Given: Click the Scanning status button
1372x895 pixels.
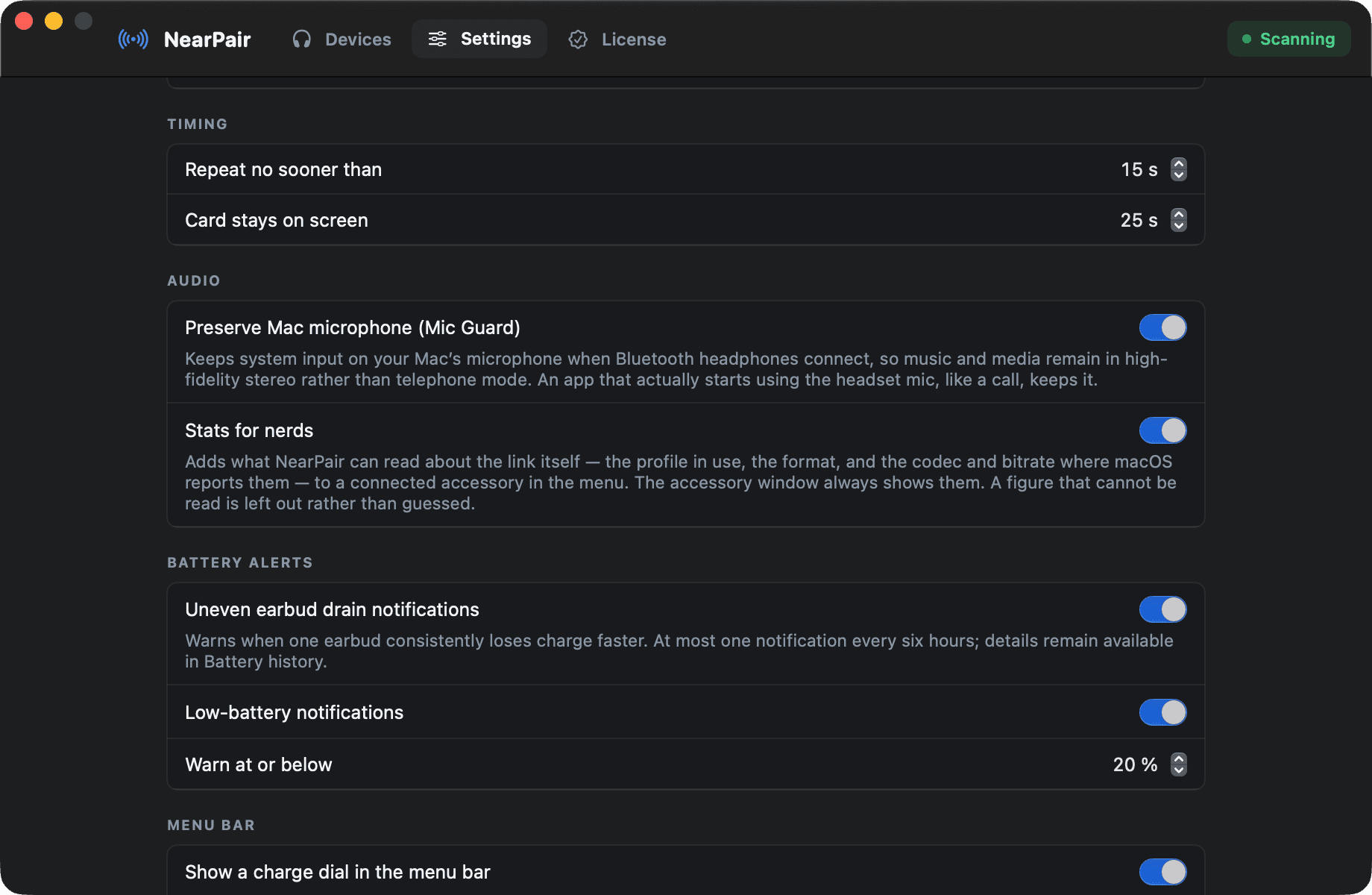Looking at the screenshot, I should pos(1288,39).
